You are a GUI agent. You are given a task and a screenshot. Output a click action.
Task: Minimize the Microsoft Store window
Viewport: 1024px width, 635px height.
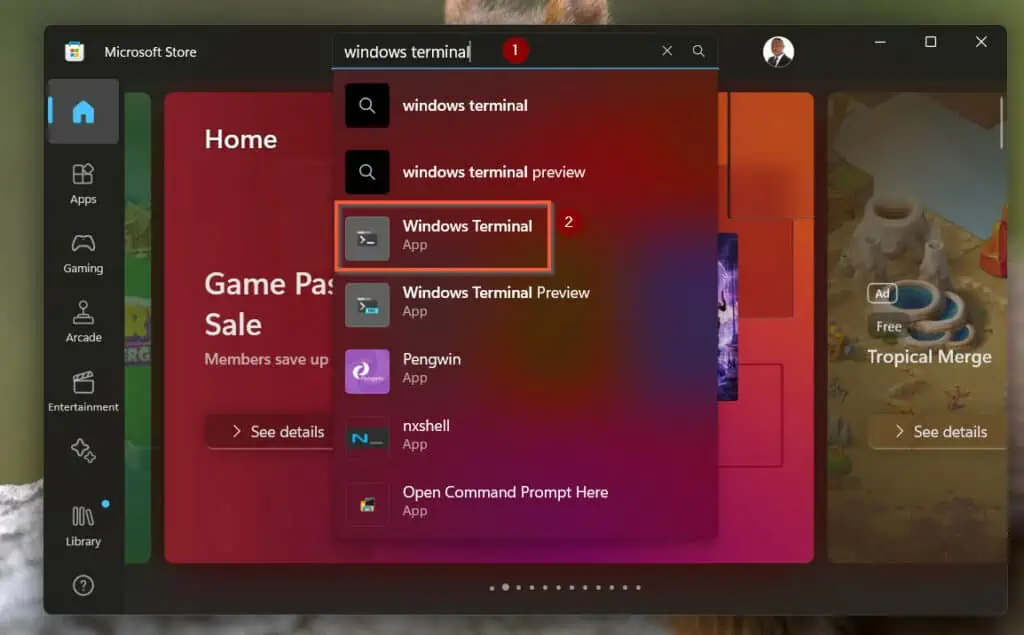click(x=880, y=42)
